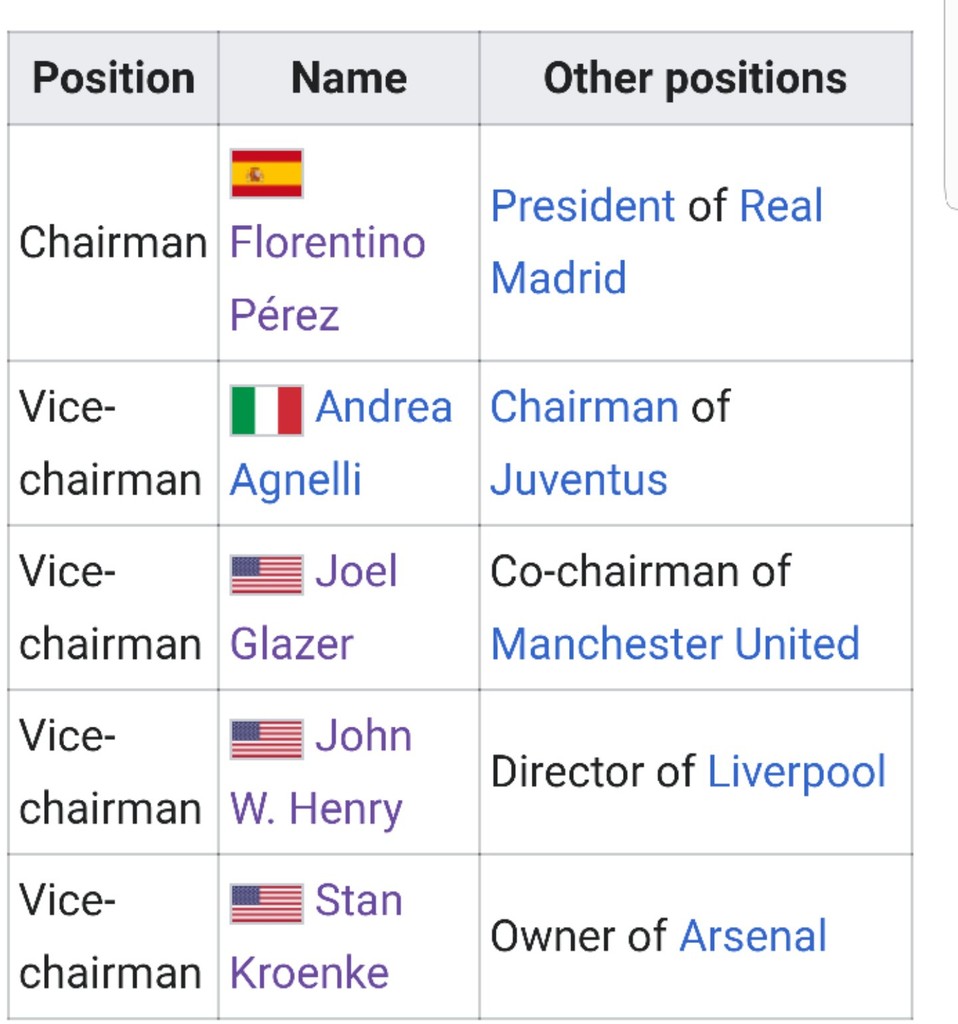Click the Name column header
This screenshot has width=958, height=1024.
point(348,79)
